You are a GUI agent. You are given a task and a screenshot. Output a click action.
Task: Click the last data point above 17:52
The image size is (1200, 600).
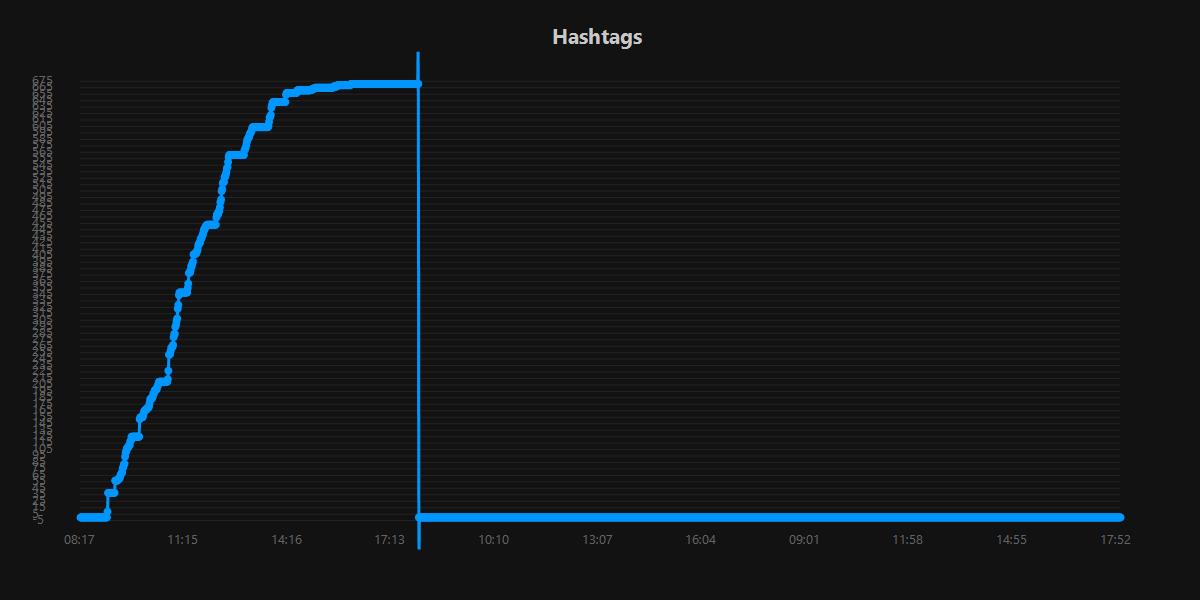coord(1119,517)
